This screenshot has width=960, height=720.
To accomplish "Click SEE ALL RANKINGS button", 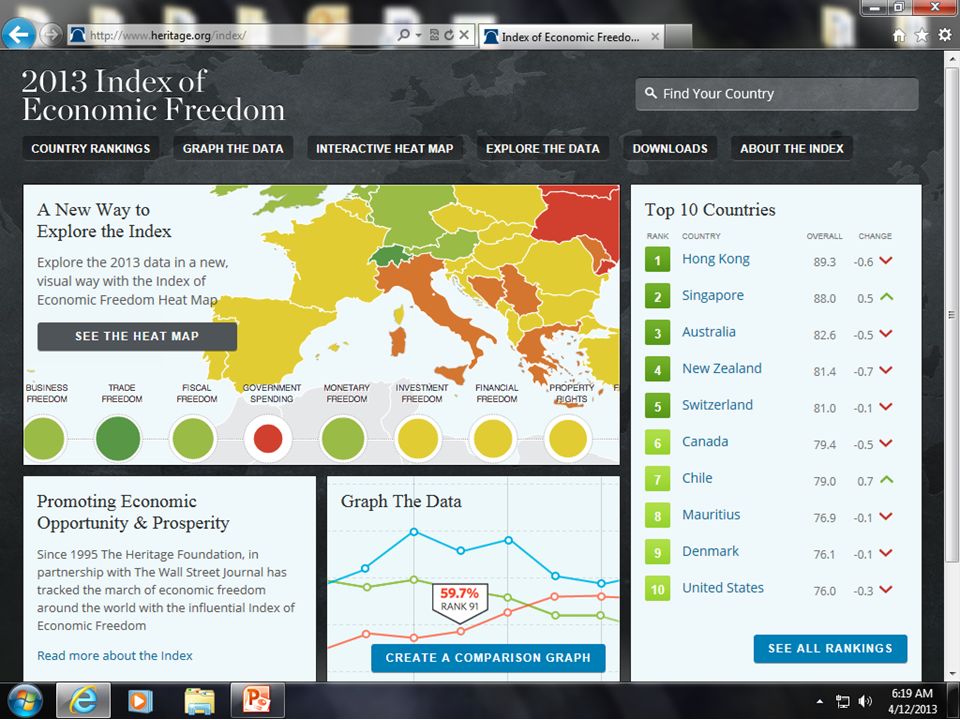I will pyautogui.click(x=830, y=648).
